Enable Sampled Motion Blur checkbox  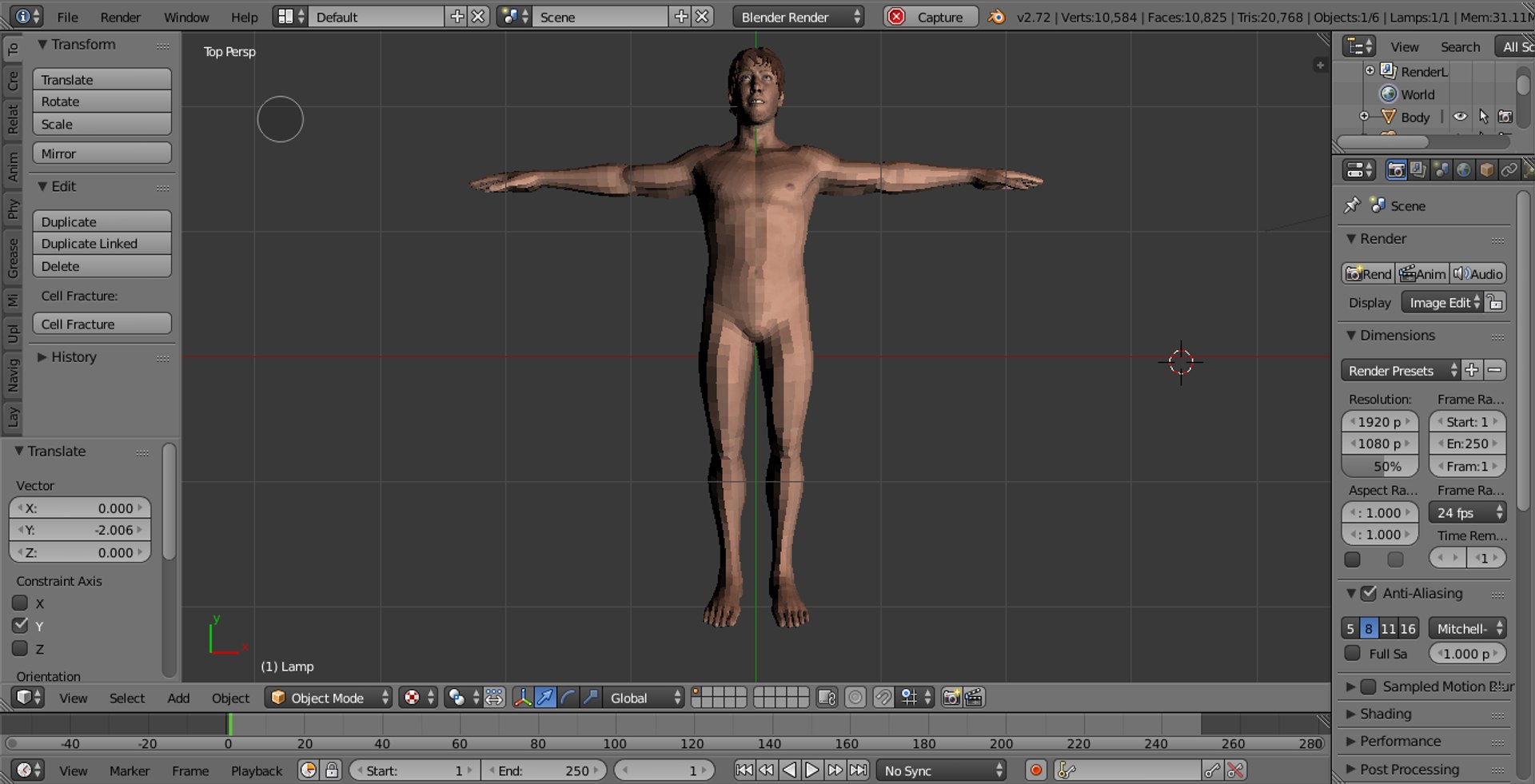[x=1369, y=686]
